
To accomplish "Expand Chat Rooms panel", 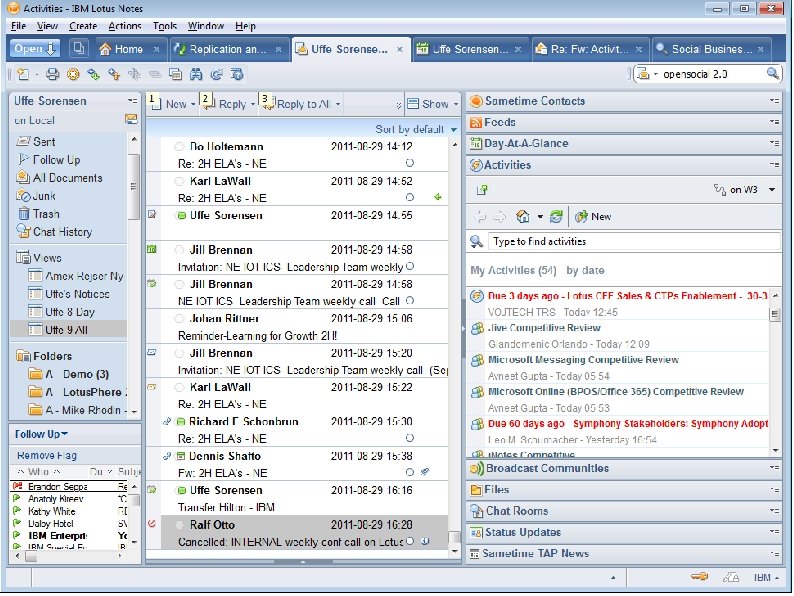I will pyautogui.click(x=623, y=511).
